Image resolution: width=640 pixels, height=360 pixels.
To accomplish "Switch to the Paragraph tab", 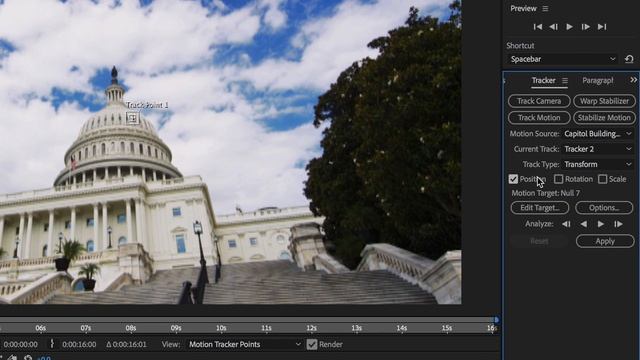I will tap(598, 80).
